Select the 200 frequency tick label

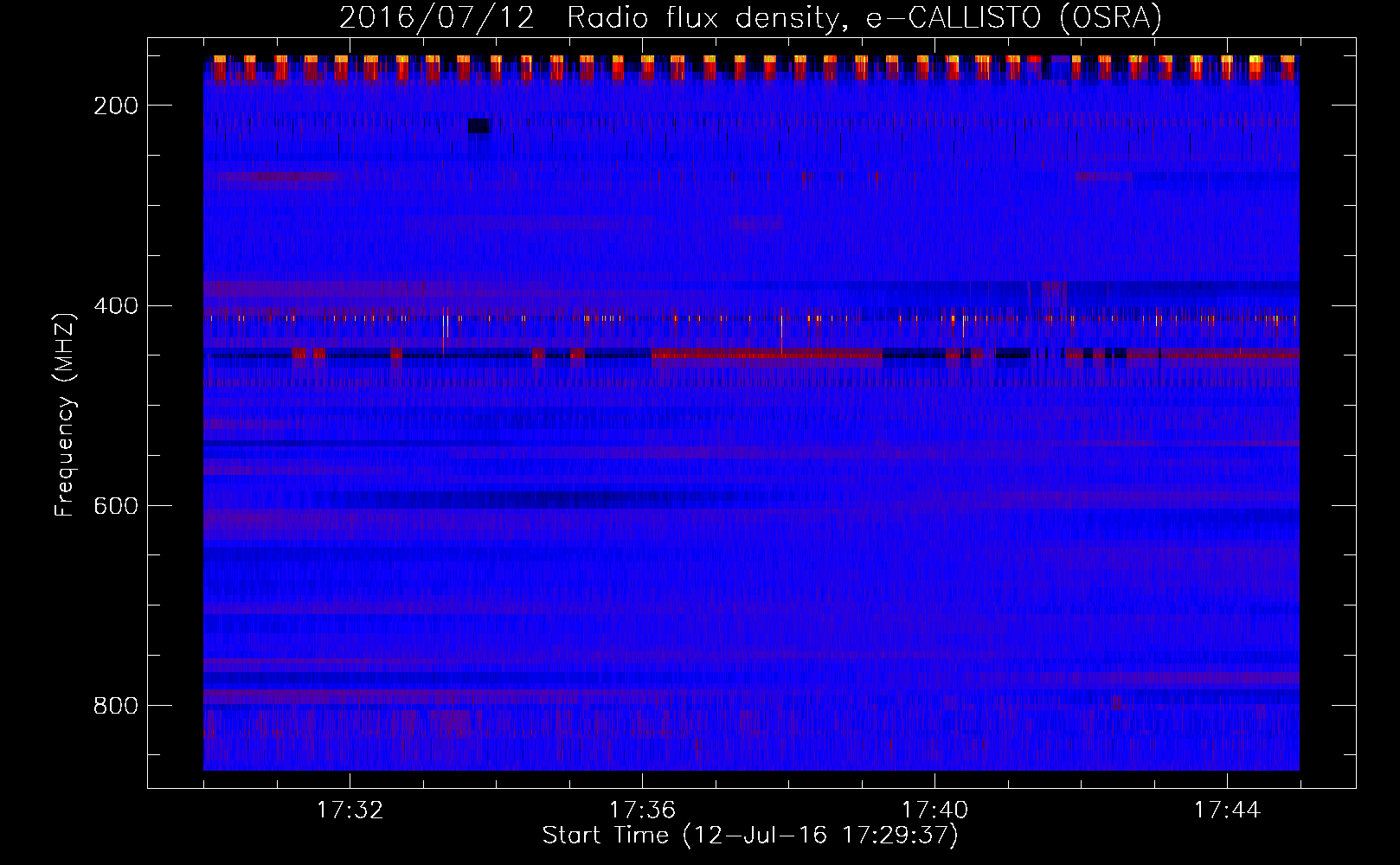(x=115, y=106)
